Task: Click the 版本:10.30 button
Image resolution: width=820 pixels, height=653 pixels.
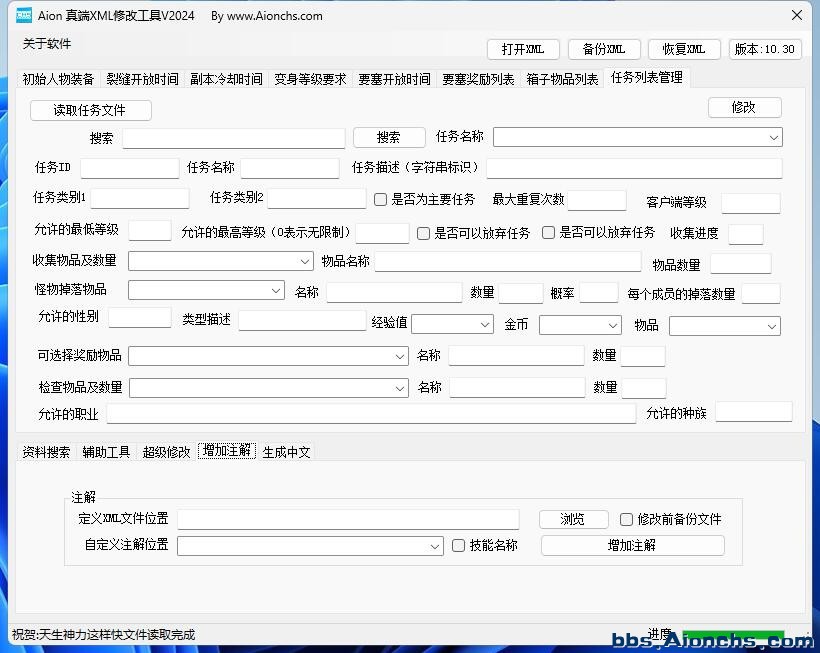Action: coord(765,49)
